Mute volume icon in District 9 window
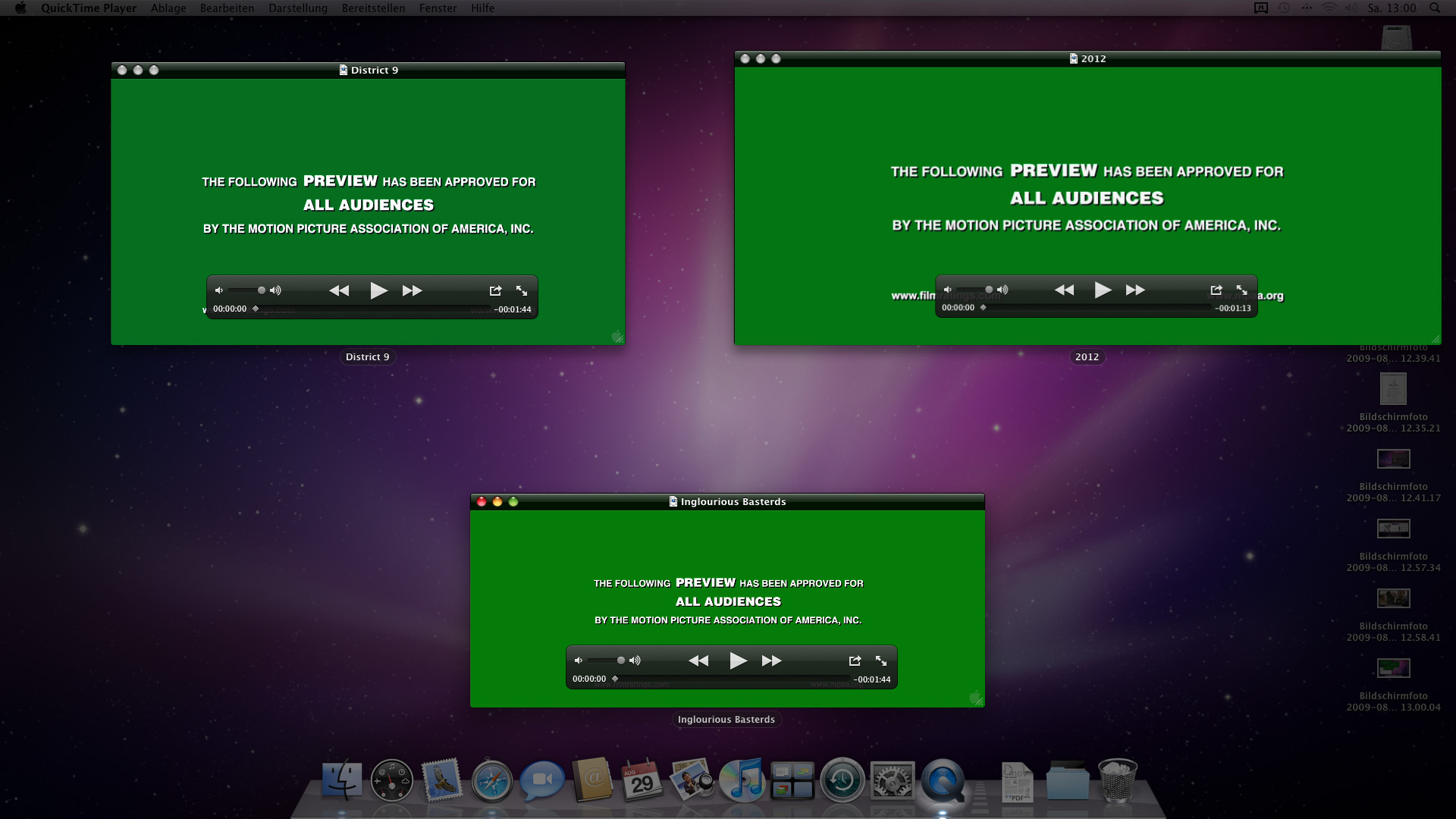Screen dimensions: 1456x819 coord(218,290)
